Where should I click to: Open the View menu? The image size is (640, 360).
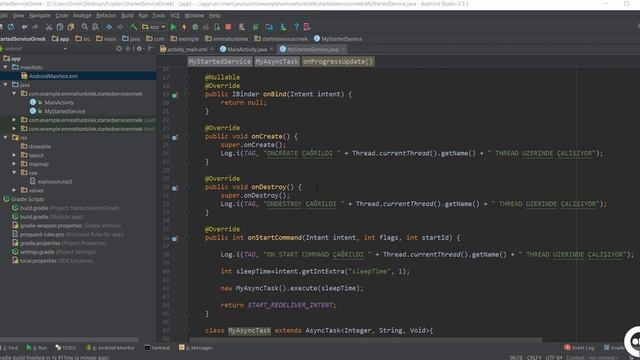[x=18, y=16]
